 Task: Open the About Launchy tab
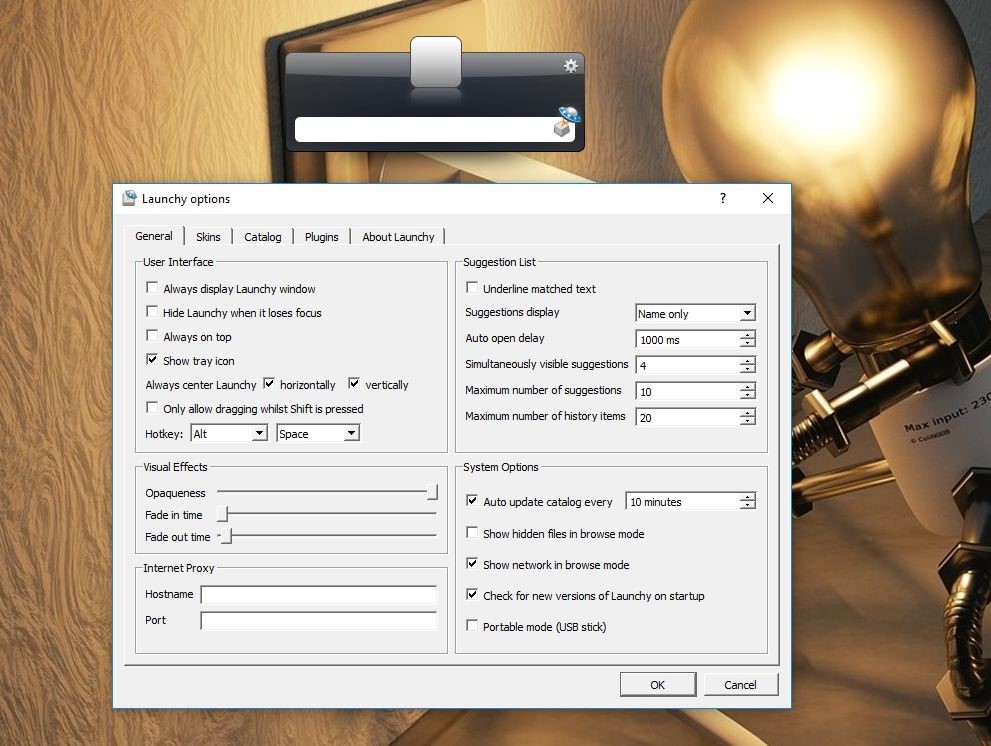coord(398,237)
